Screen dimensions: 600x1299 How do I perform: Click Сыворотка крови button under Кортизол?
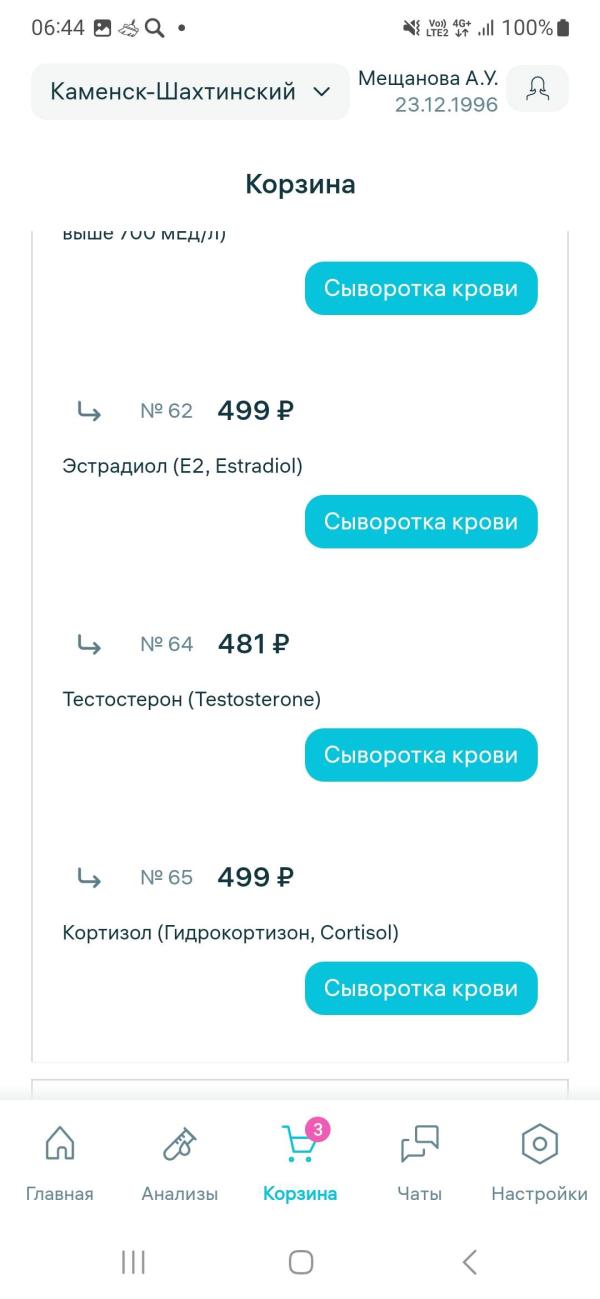pos(421,989)
